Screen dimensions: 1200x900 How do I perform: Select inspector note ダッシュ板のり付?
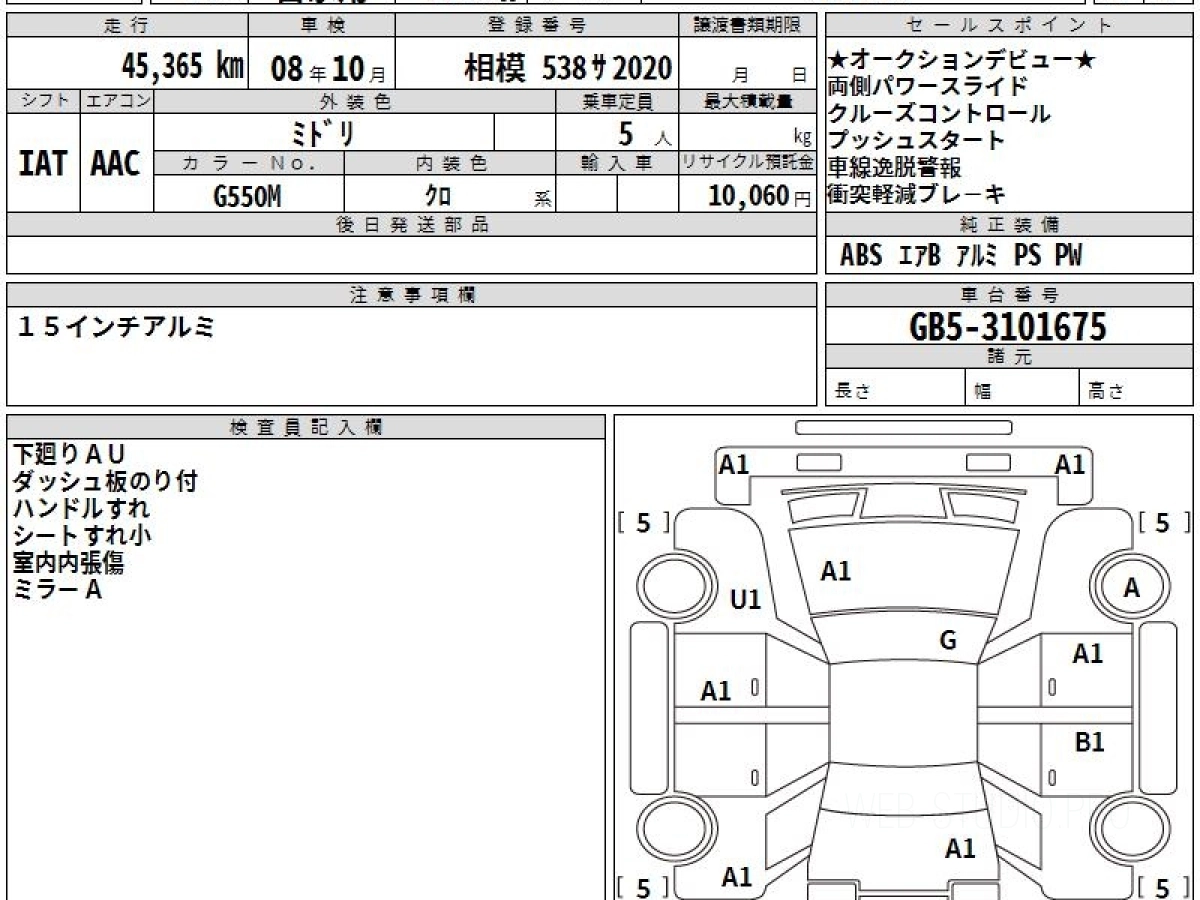tap(105, 482)
